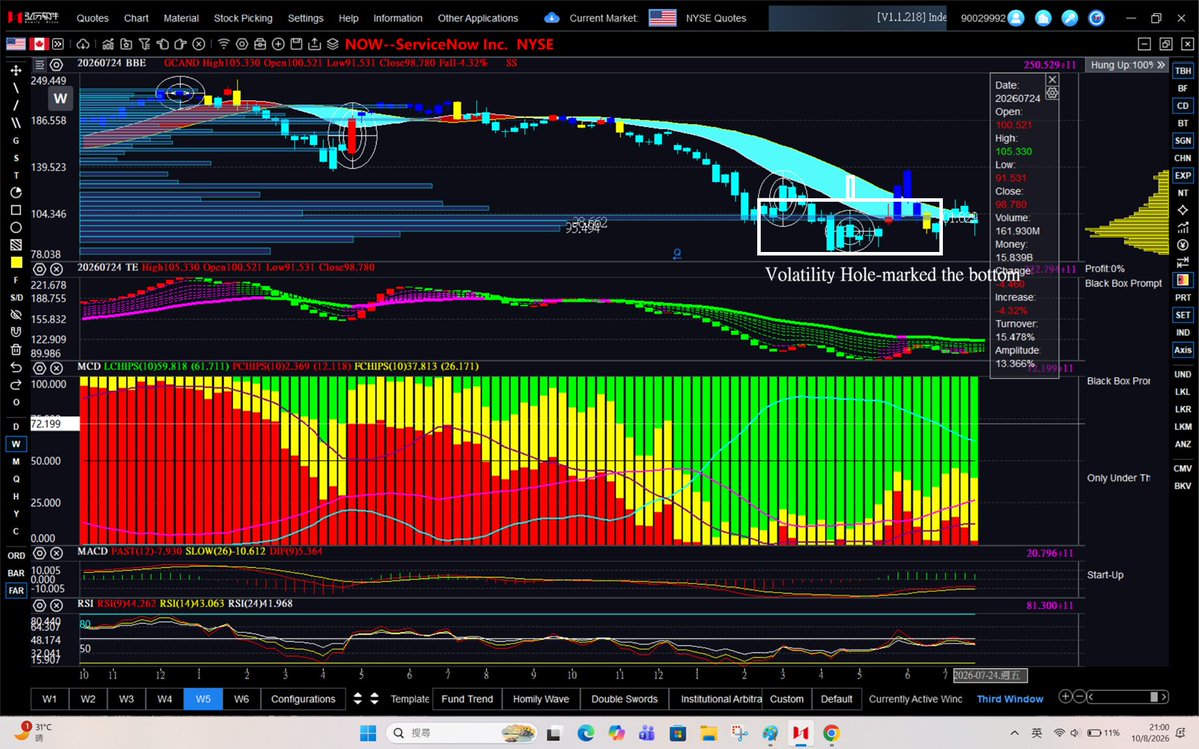Click the upload share toolbar icon

click(314, 44)
